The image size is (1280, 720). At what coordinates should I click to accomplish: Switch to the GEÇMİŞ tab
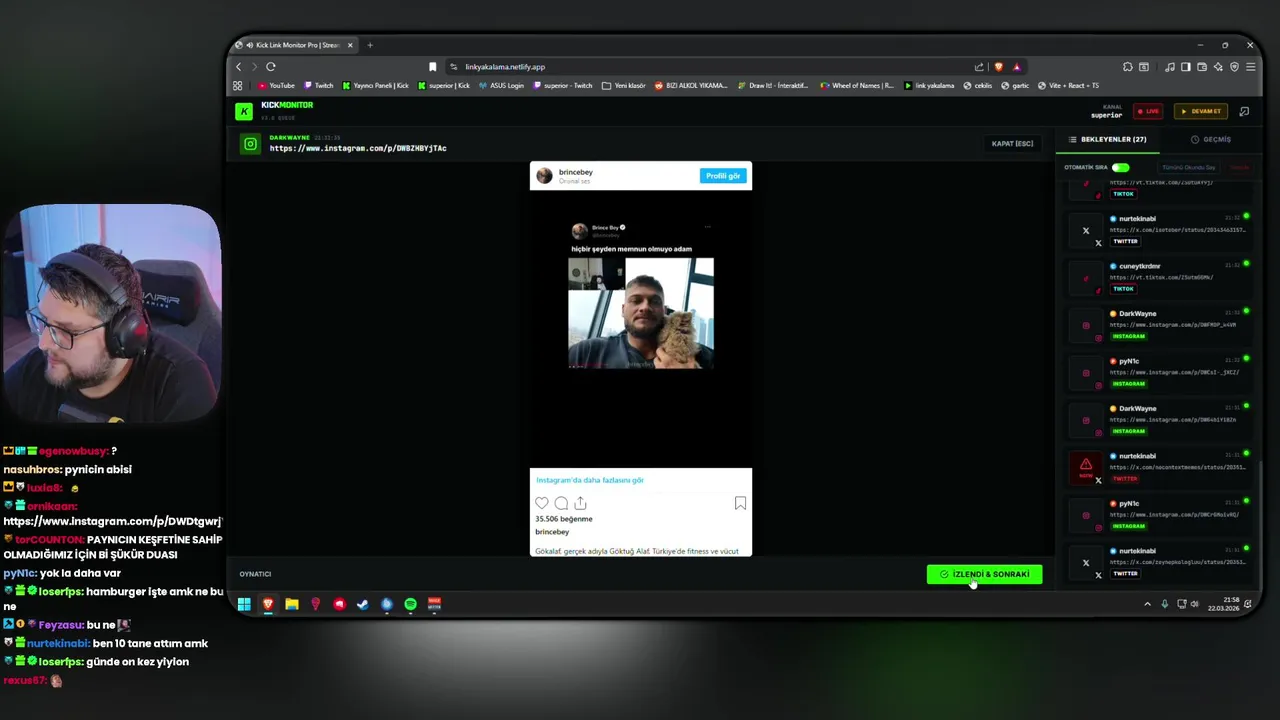pyautogui.click(x=1211, y=140)
